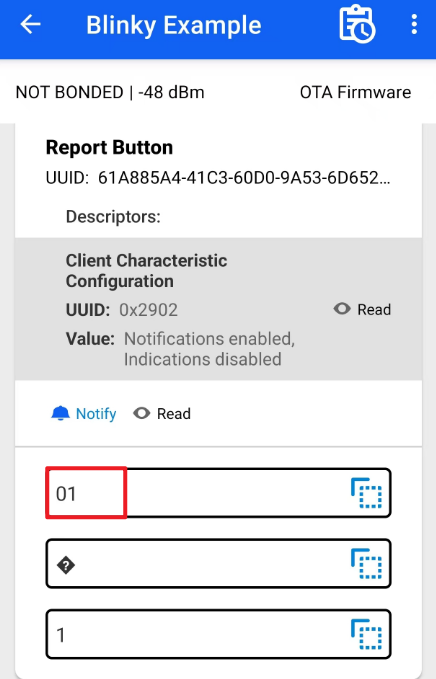Select the ASCII field with question-mark glyph
The image size is (436, 679).
click(218, 564)
